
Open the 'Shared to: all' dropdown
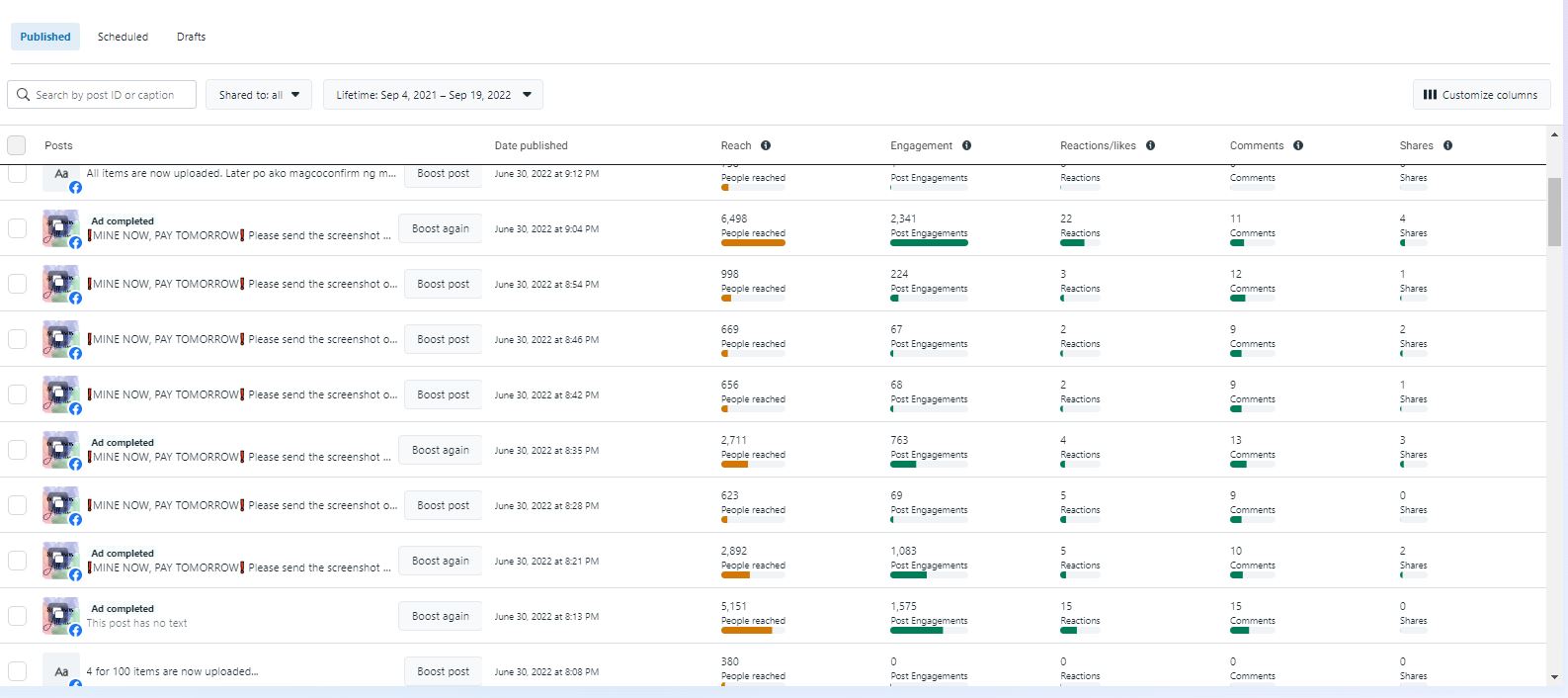pyautogui.click(x=259, y=95)
